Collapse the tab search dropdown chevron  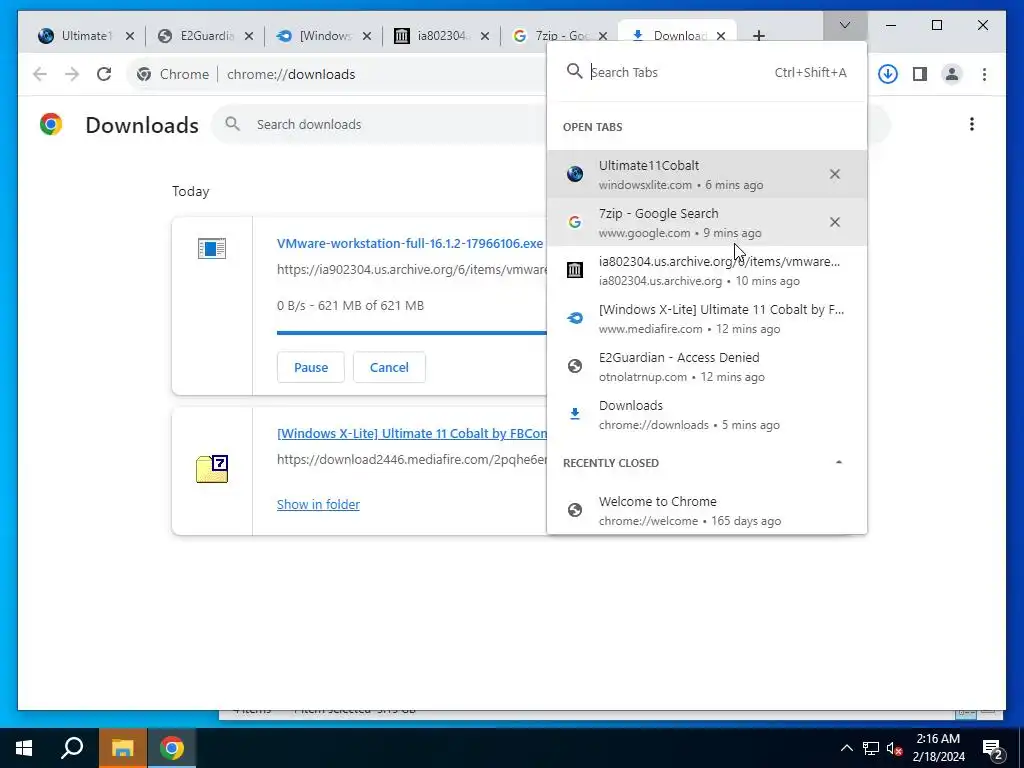click(x=844, y=25)
